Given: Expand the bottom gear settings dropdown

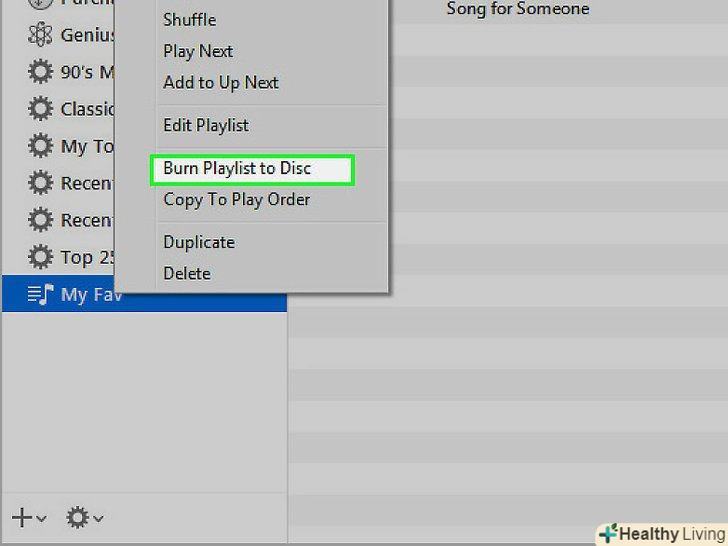Looking at the screenshot, I should pos(84,518).
